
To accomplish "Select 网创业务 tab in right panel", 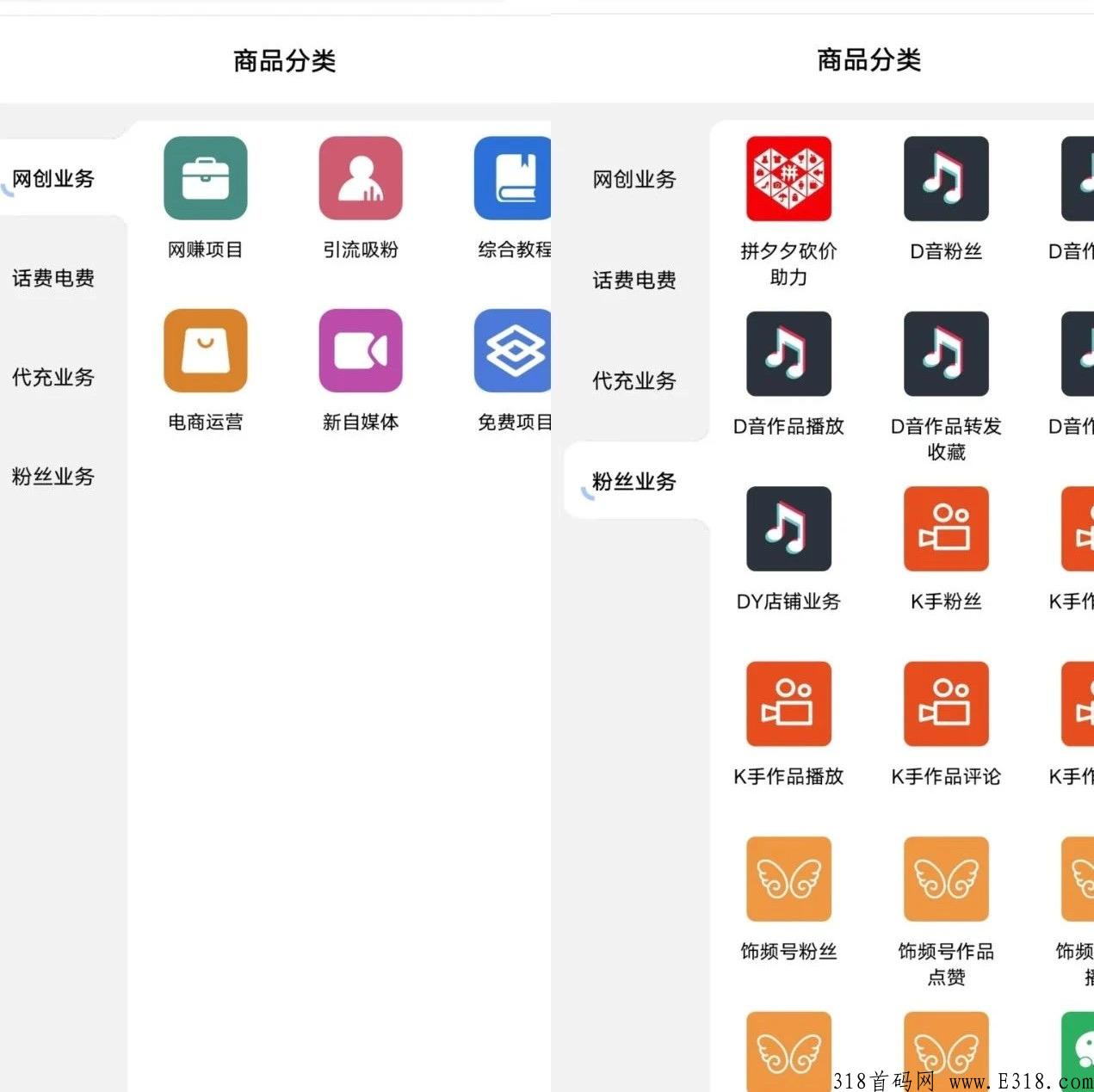I will 634,179.
